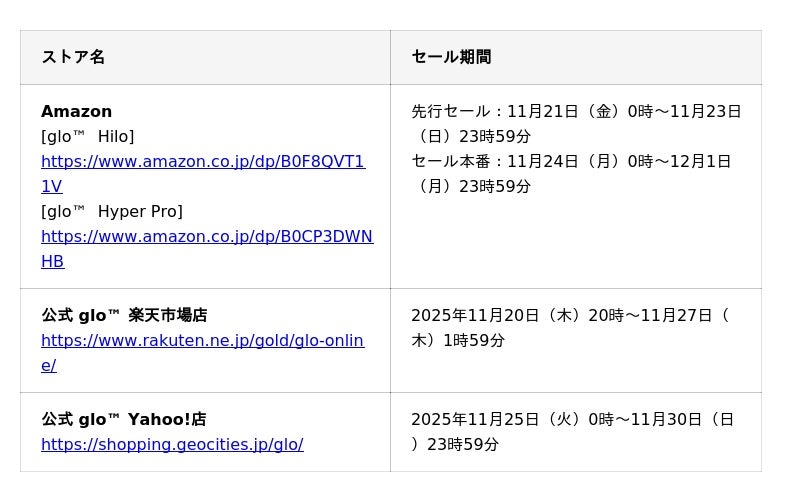Click the [glo™ Hilo] product label

(x=87, y=137)
